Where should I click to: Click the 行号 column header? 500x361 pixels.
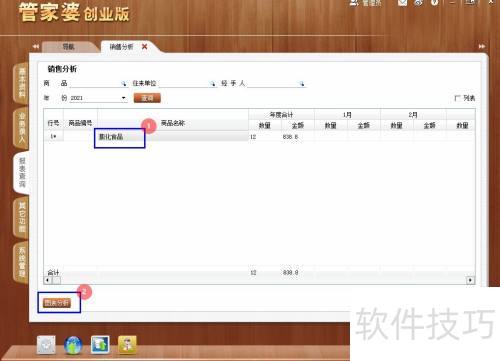coord(53,123)
